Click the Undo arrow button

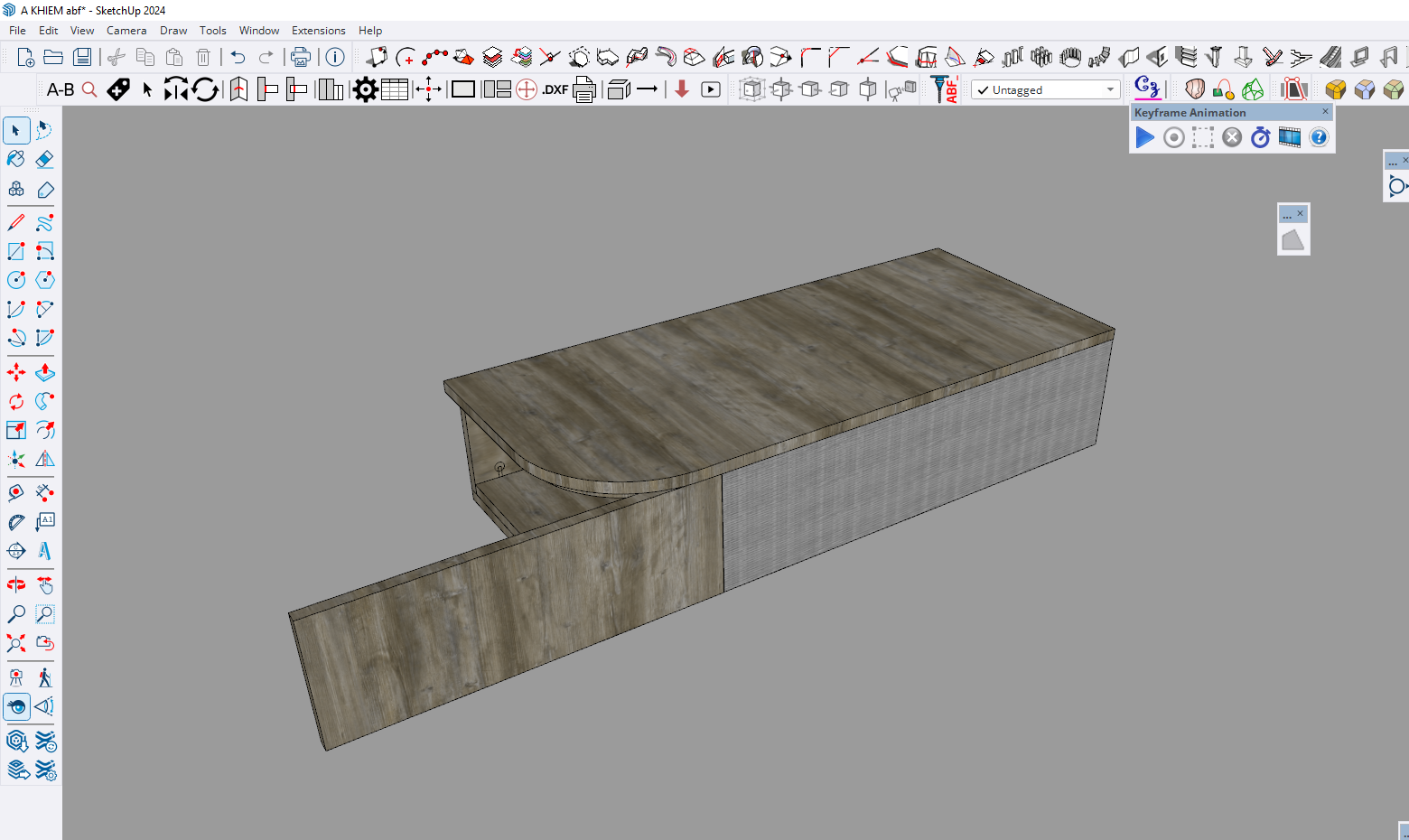tap(238, 57)
